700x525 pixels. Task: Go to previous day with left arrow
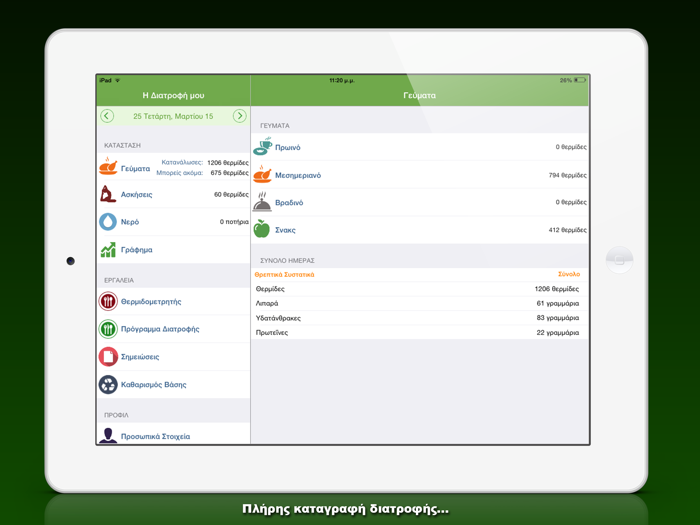tap(107, 116)
